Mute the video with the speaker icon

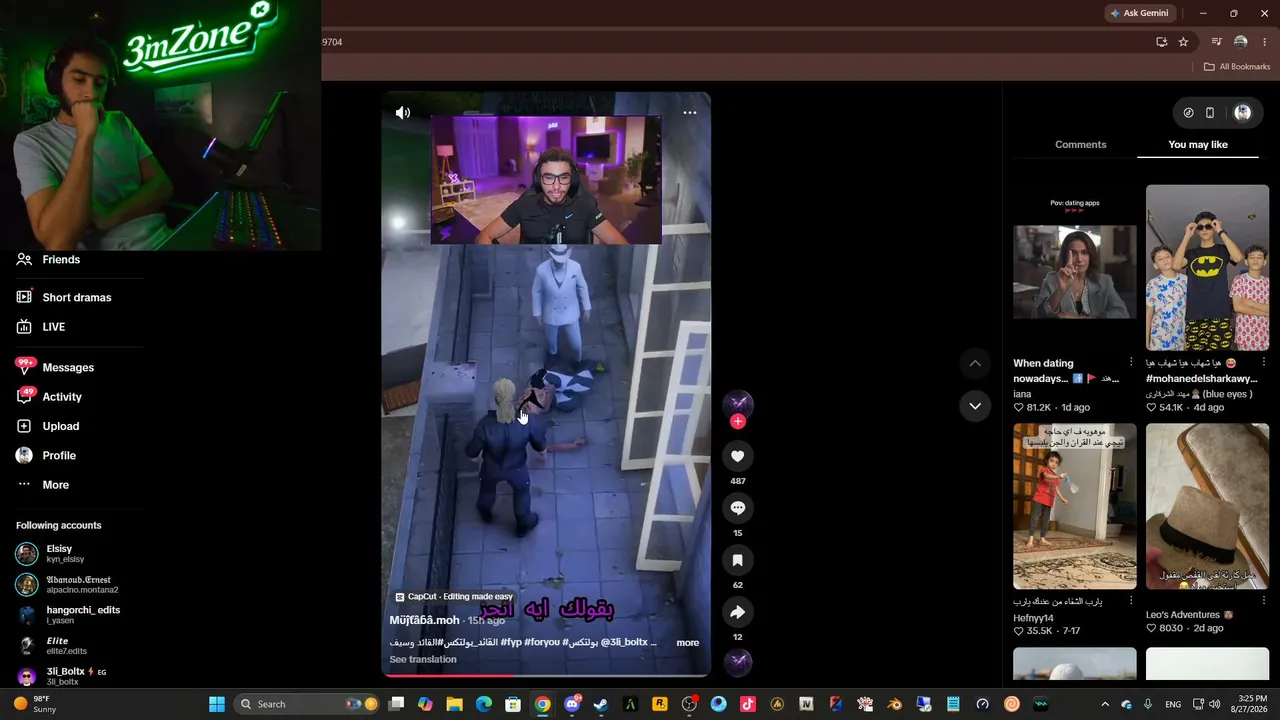point(403,113)
